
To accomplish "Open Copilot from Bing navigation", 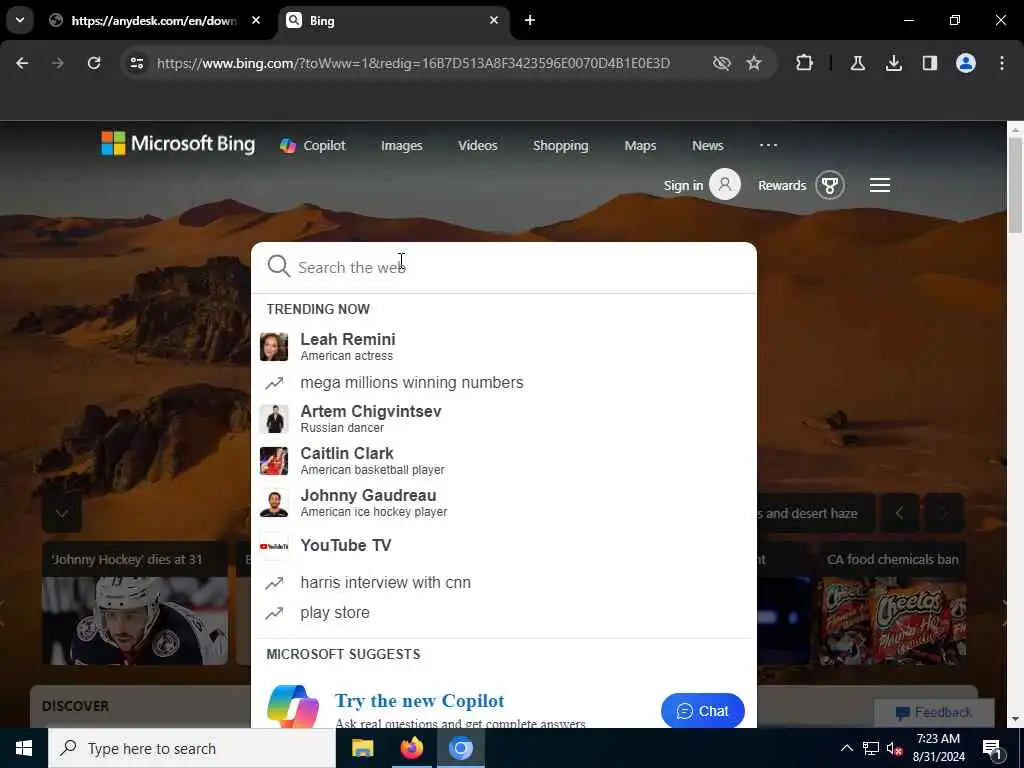I will click(313, 146).
